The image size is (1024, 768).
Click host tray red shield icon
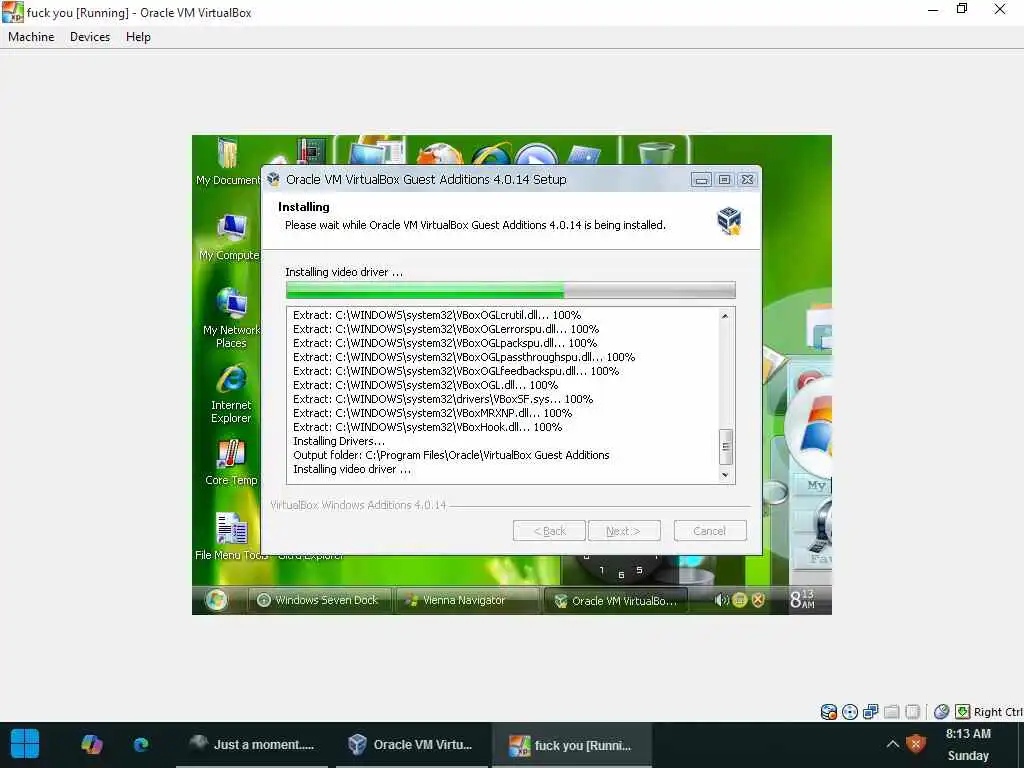tap(916, 744)
